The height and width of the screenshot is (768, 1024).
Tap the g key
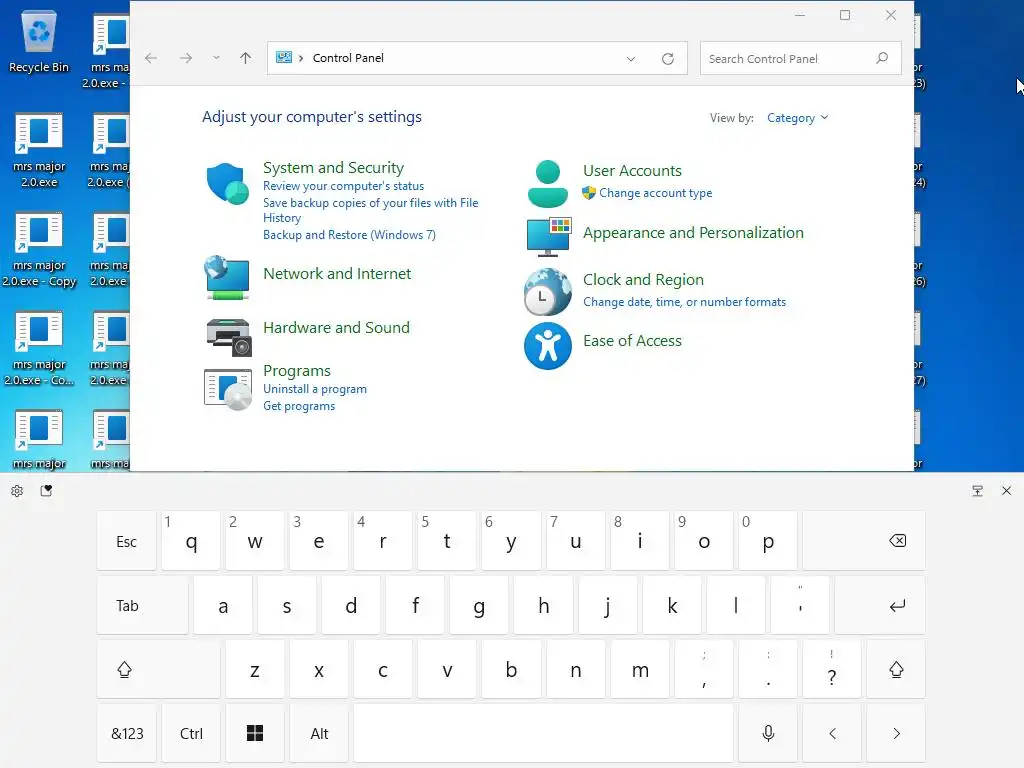pos(479,605)
